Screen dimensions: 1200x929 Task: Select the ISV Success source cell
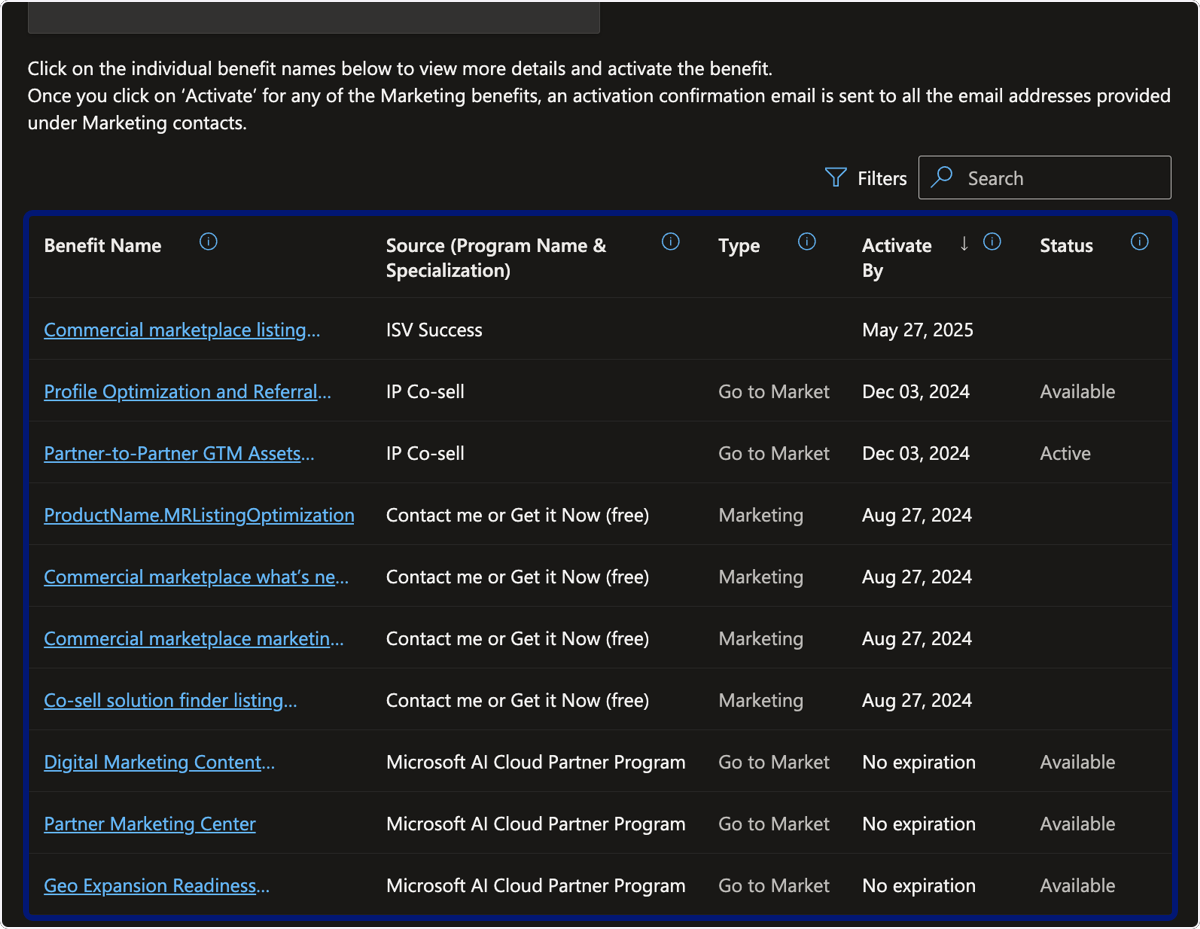[x=434, y=330]
